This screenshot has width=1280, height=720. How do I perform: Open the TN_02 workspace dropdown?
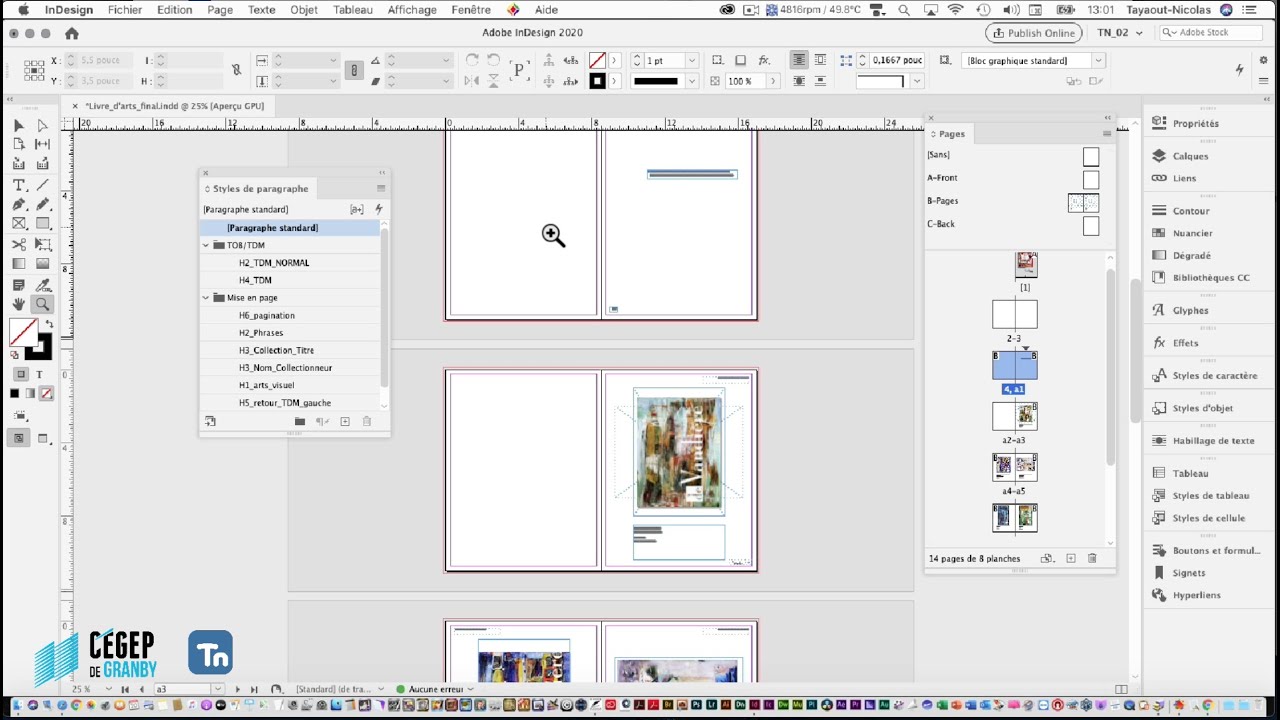click(x=1121, y=33)
